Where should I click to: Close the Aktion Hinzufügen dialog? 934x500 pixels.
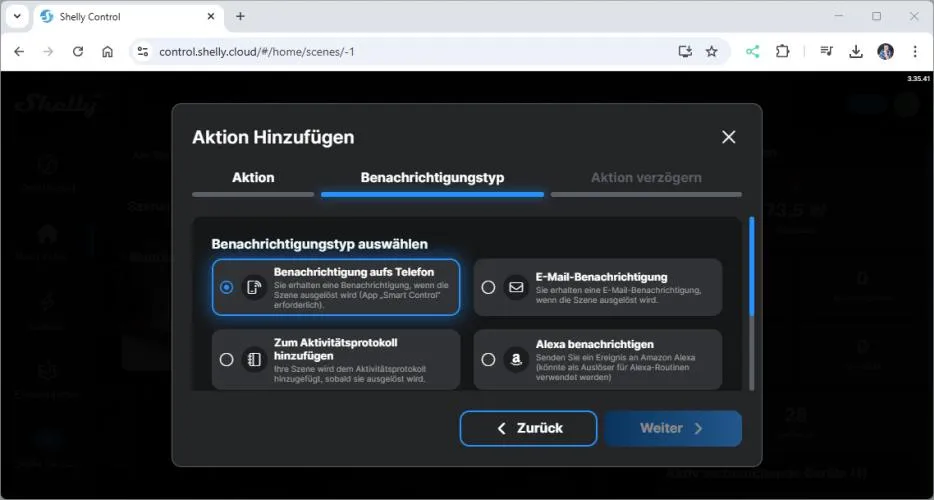[x=728, y=137]
